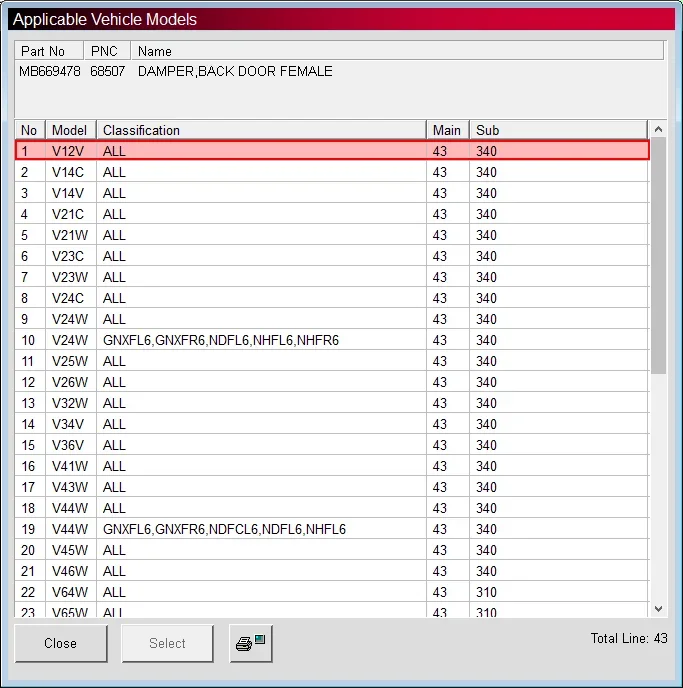Sort by the Model column header
The width and height of the screenshot is (683, 688).
coord(71,130)
